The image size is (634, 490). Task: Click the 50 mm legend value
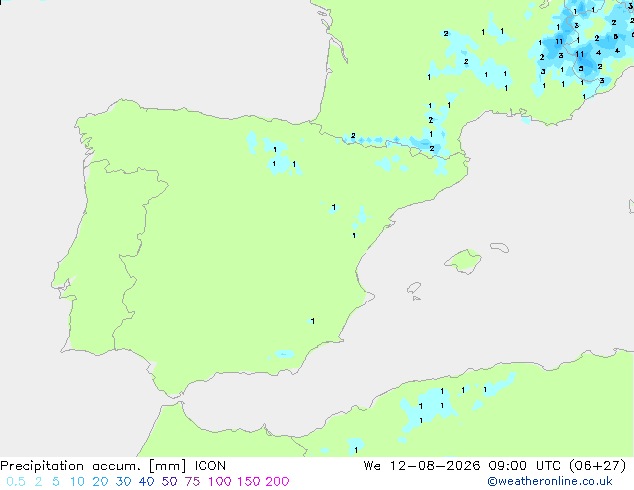169,482
